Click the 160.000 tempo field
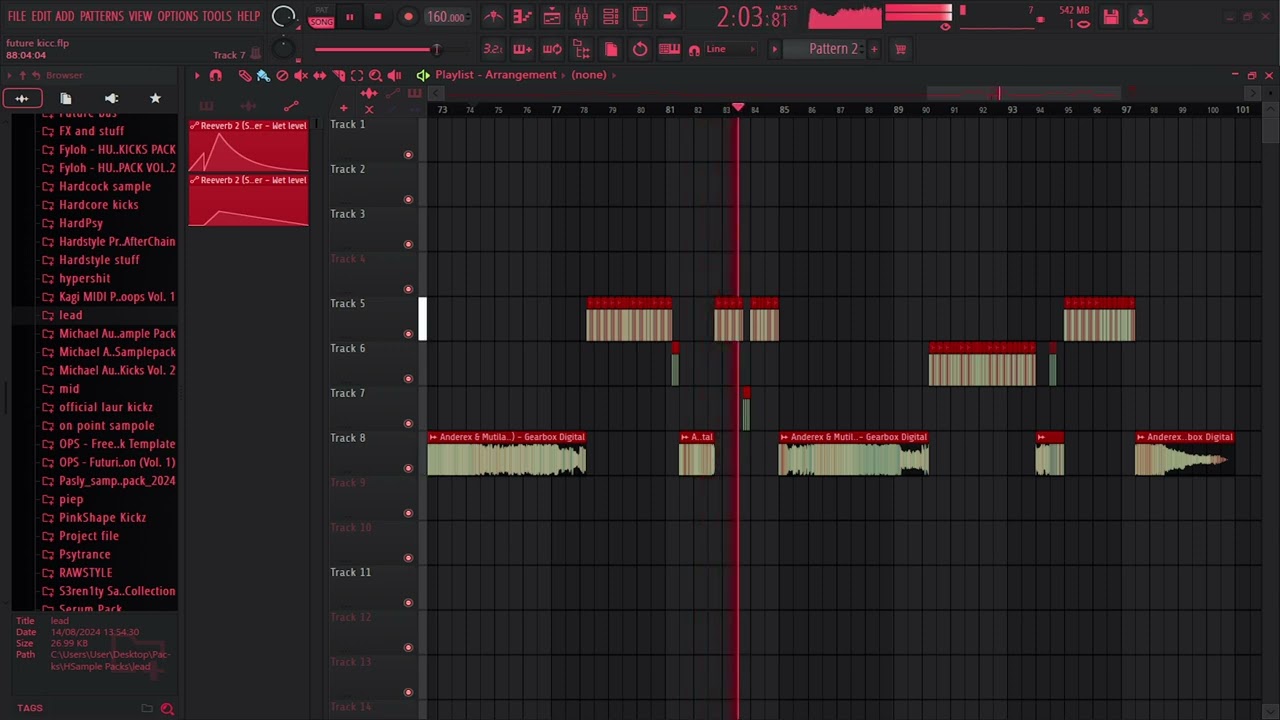Image resolution: width=1280 pixels, height=720 pixels. click(x=446, y=17)
